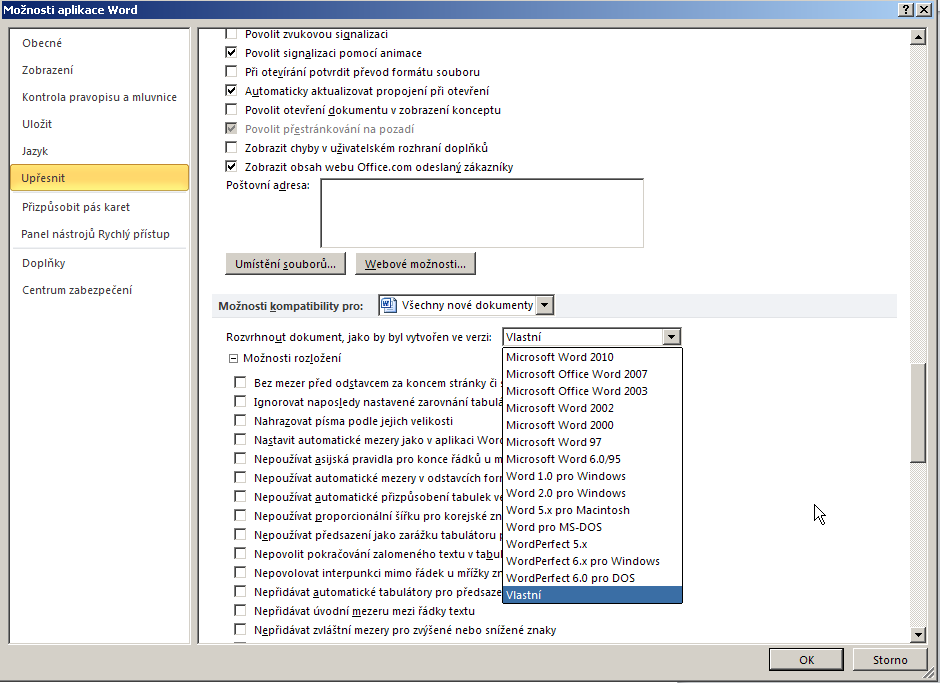Select WordPerfect 5.x option
This screenshot has width=940, height=683.
tap(592, 544)
